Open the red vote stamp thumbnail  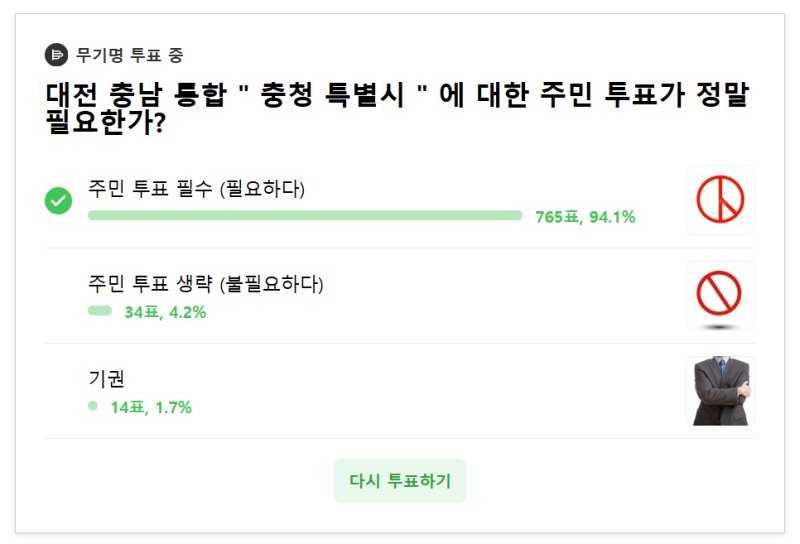pyautogui.click(x=720, y=200)
